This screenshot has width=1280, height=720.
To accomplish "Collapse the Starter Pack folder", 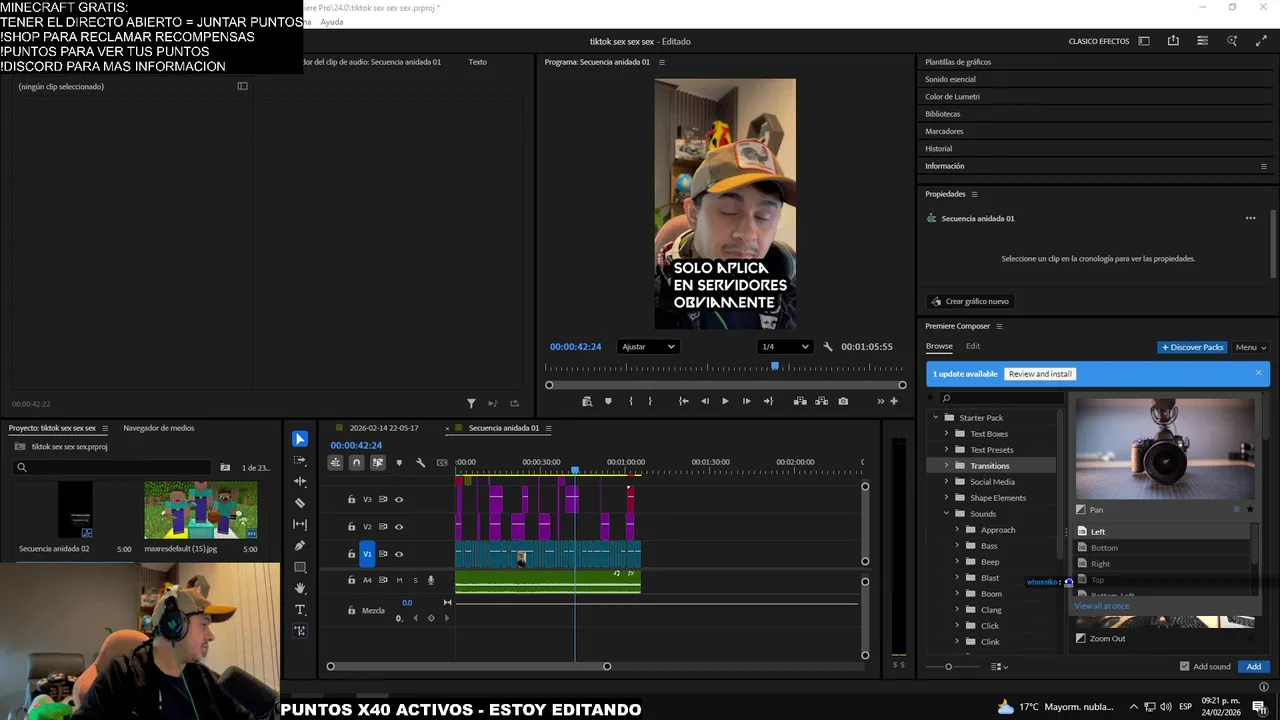I will pyautogui.click(x=936, y=418).
